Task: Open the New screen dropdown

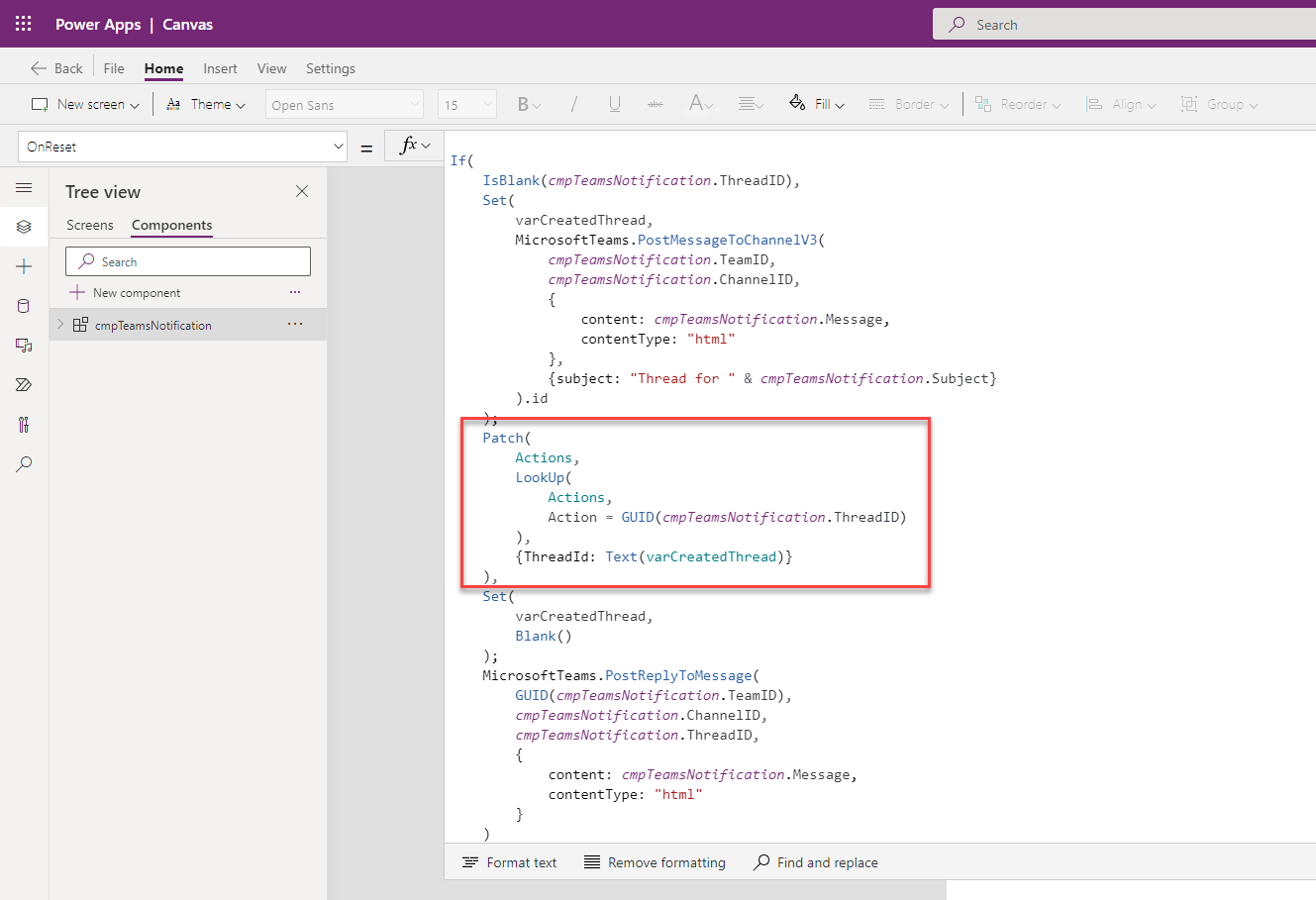Action: tap(85, 104)
